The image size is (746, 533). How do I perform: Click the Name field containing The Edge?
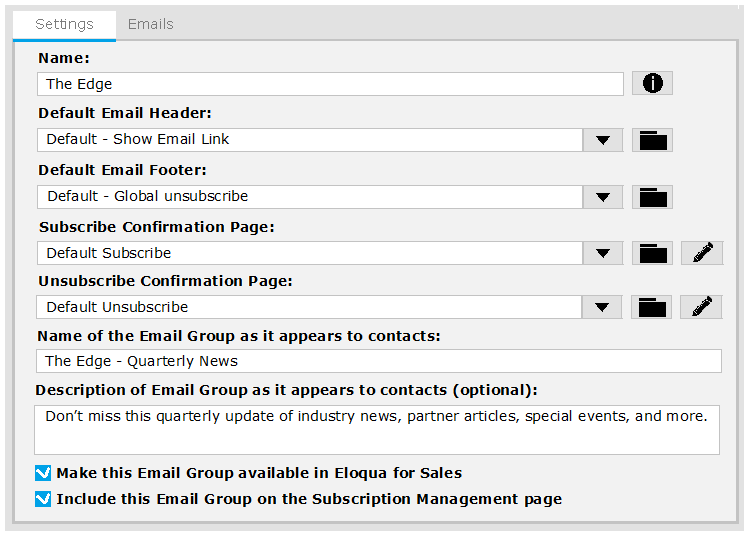point(330,84)
